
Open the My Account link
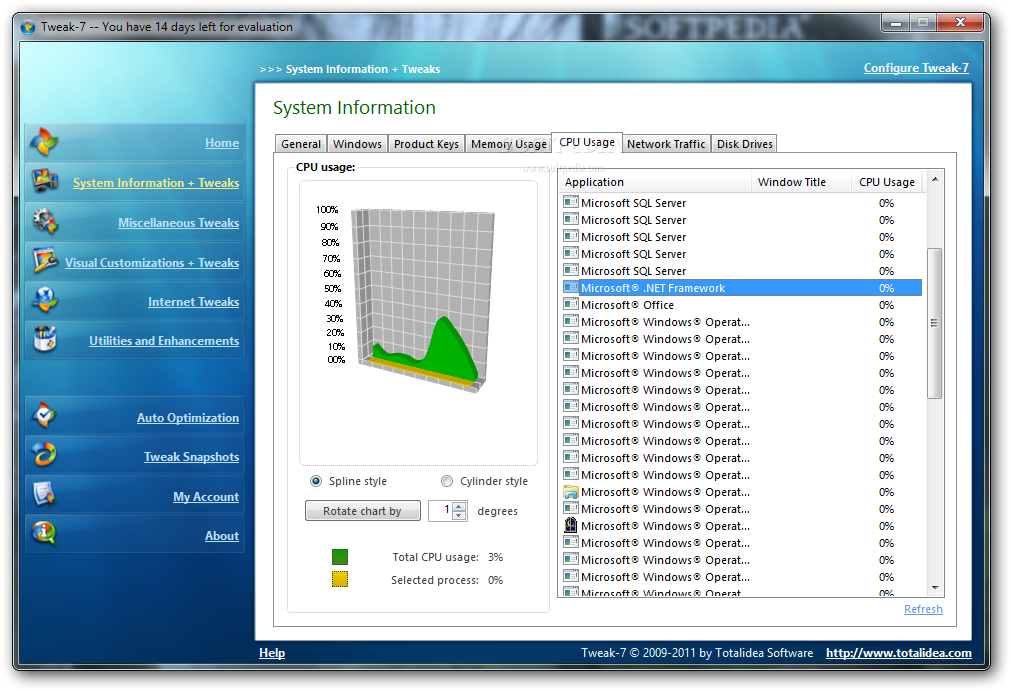pyautogui.click(x=206, y=497)
